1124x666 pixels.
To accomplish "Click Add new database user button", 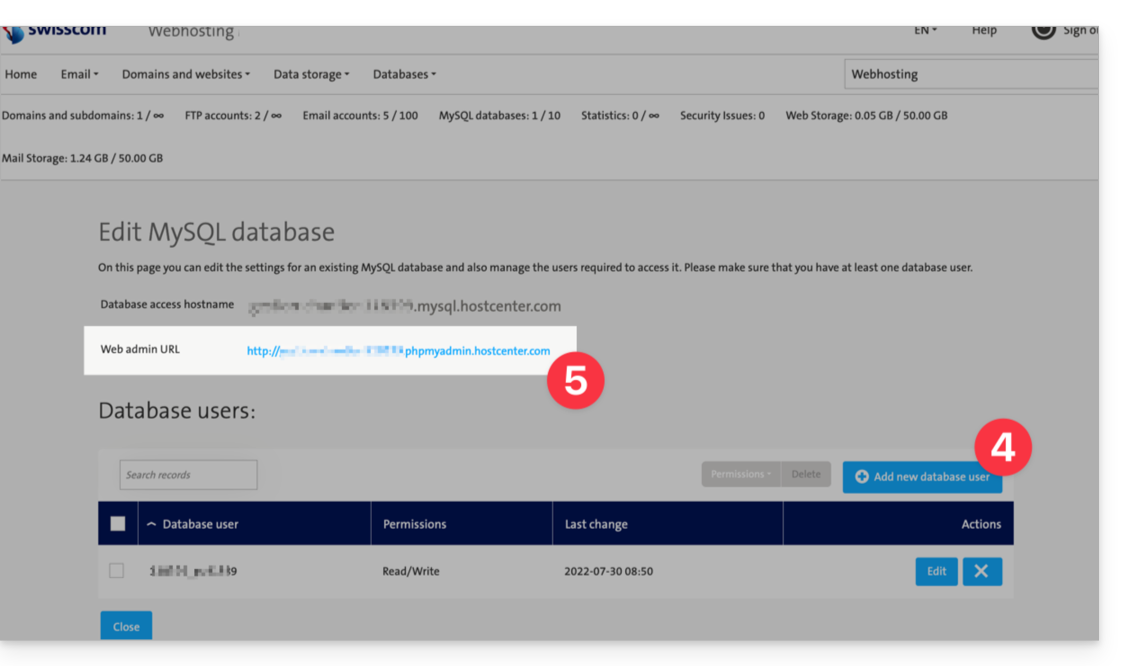I will click(x=922, y=477).
